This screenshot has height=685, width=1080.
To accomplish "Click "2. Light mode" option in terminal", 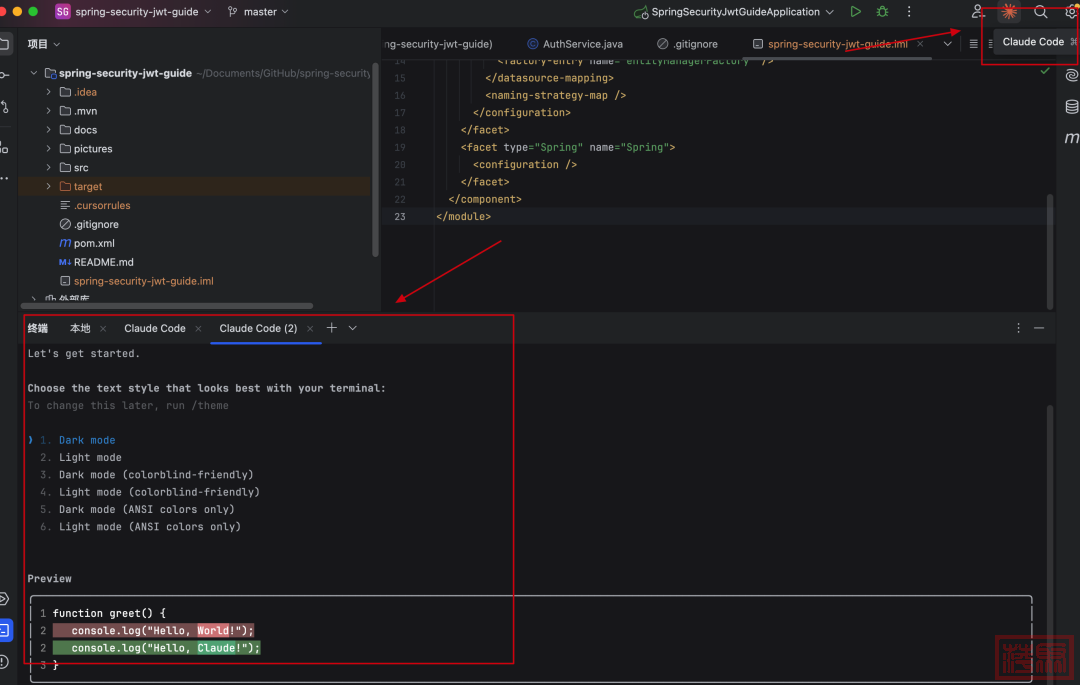I will tap(81, 457).
